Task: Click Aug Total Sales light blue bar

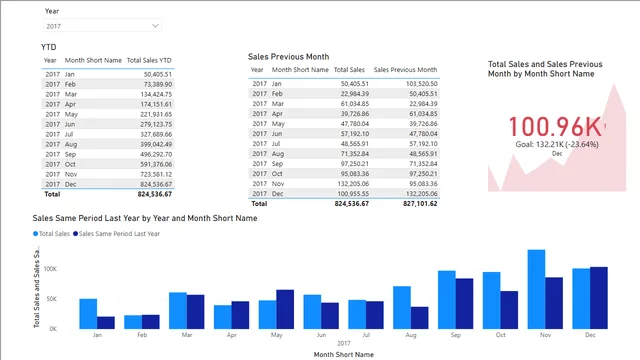Action: pos(402,308)
